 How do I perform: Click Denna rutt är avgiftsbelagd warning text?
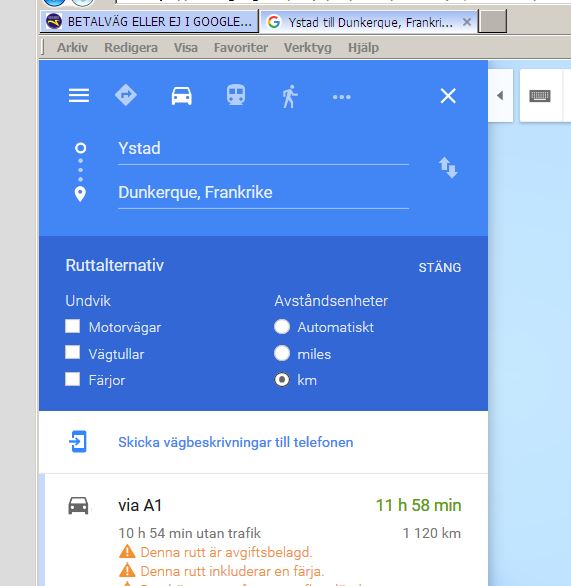226,552
